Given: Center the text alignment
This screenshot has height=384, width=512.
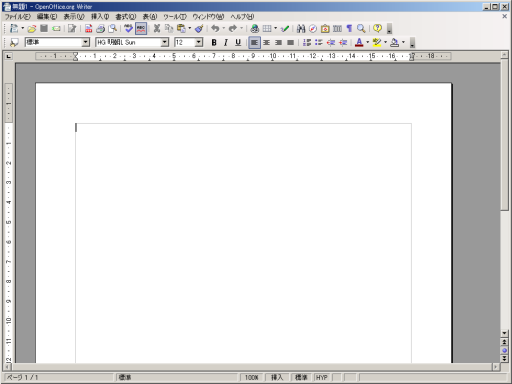Looking at the screenshot, I should coord(266,42).
